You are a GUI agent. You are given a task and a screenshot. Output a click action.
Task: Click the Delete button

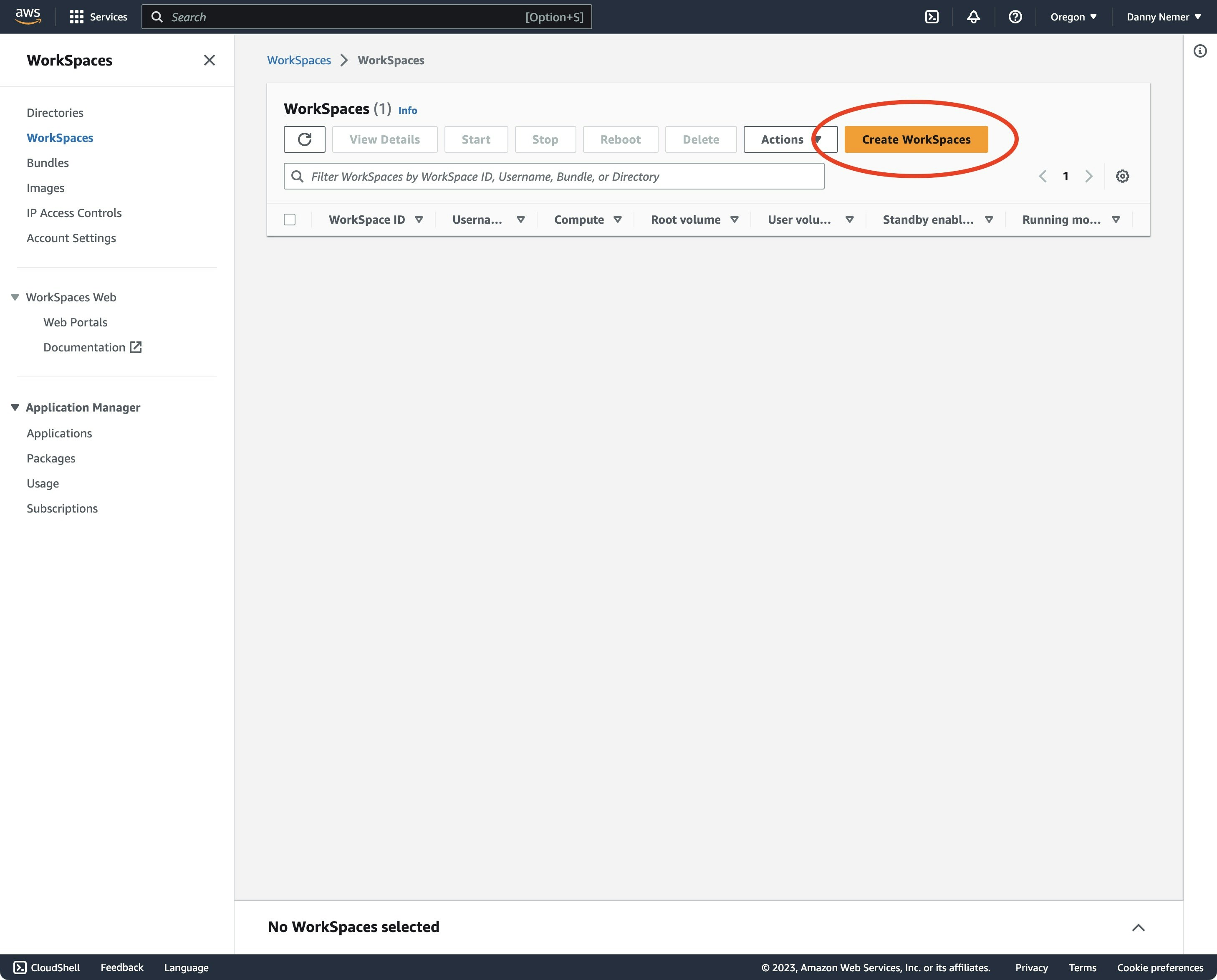(700, 139)
